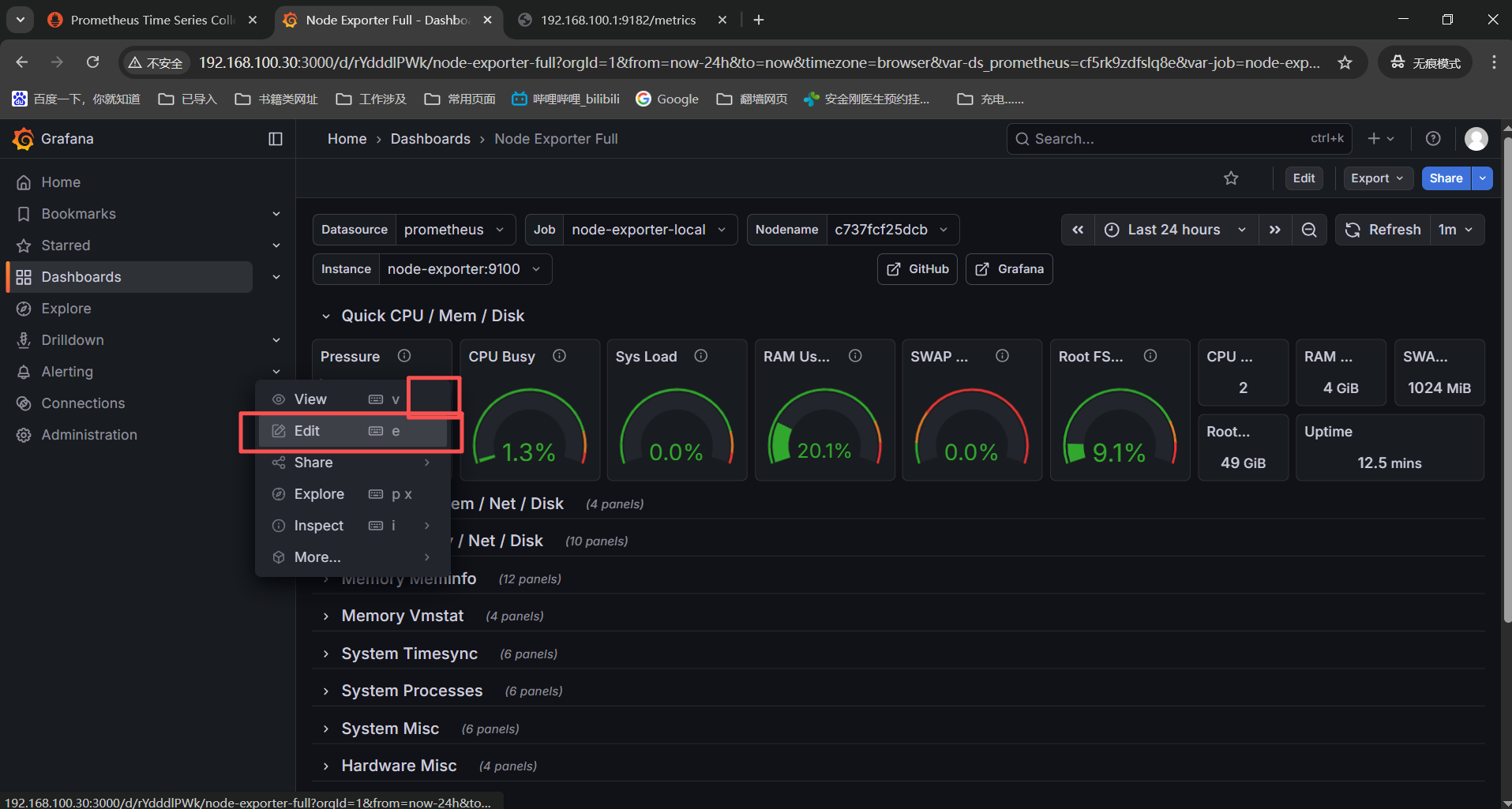Viewport: 1512px width, 809px height.
Task: Select Explore in panel context menu
Action: pyautogui.click(x=353, y=494)
